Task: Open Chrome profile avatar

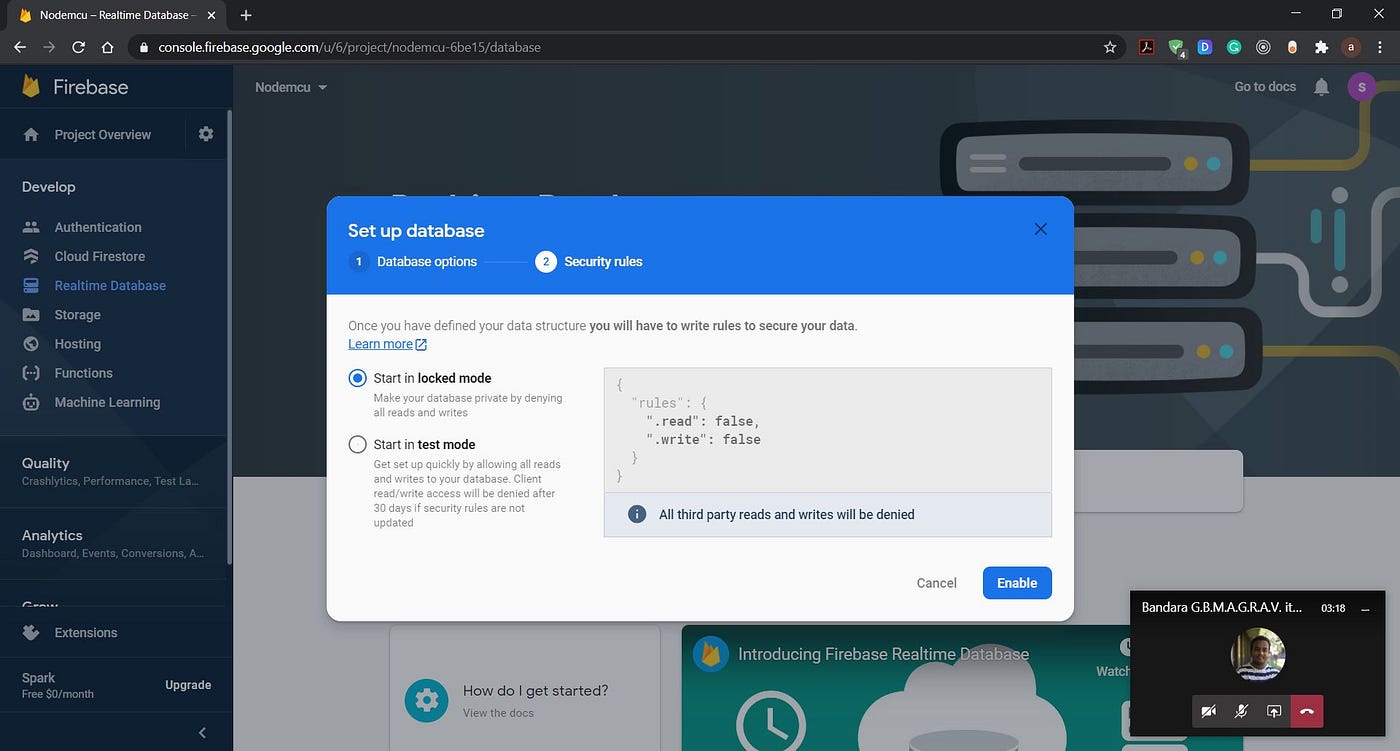Action: (x=1351, y=47)
